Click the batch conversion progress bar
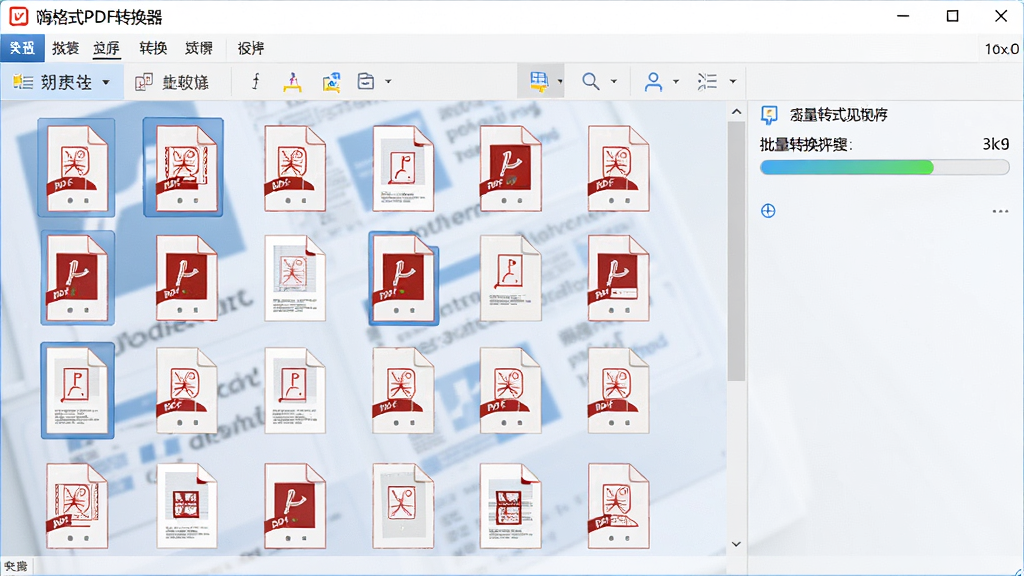The width and height of the screenshot is (1024, 576). (884, 167)
